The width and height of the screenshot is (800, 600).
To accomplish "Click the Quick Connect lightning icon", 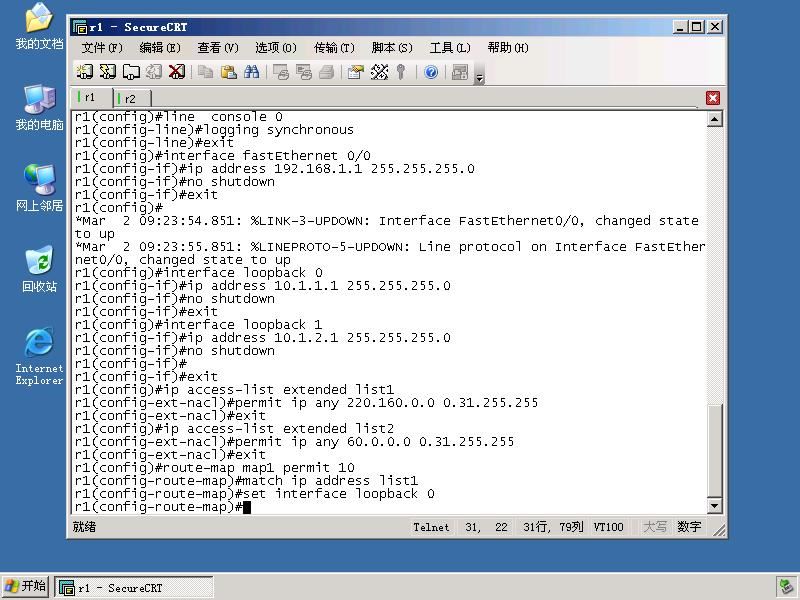I will click(108, 72).
